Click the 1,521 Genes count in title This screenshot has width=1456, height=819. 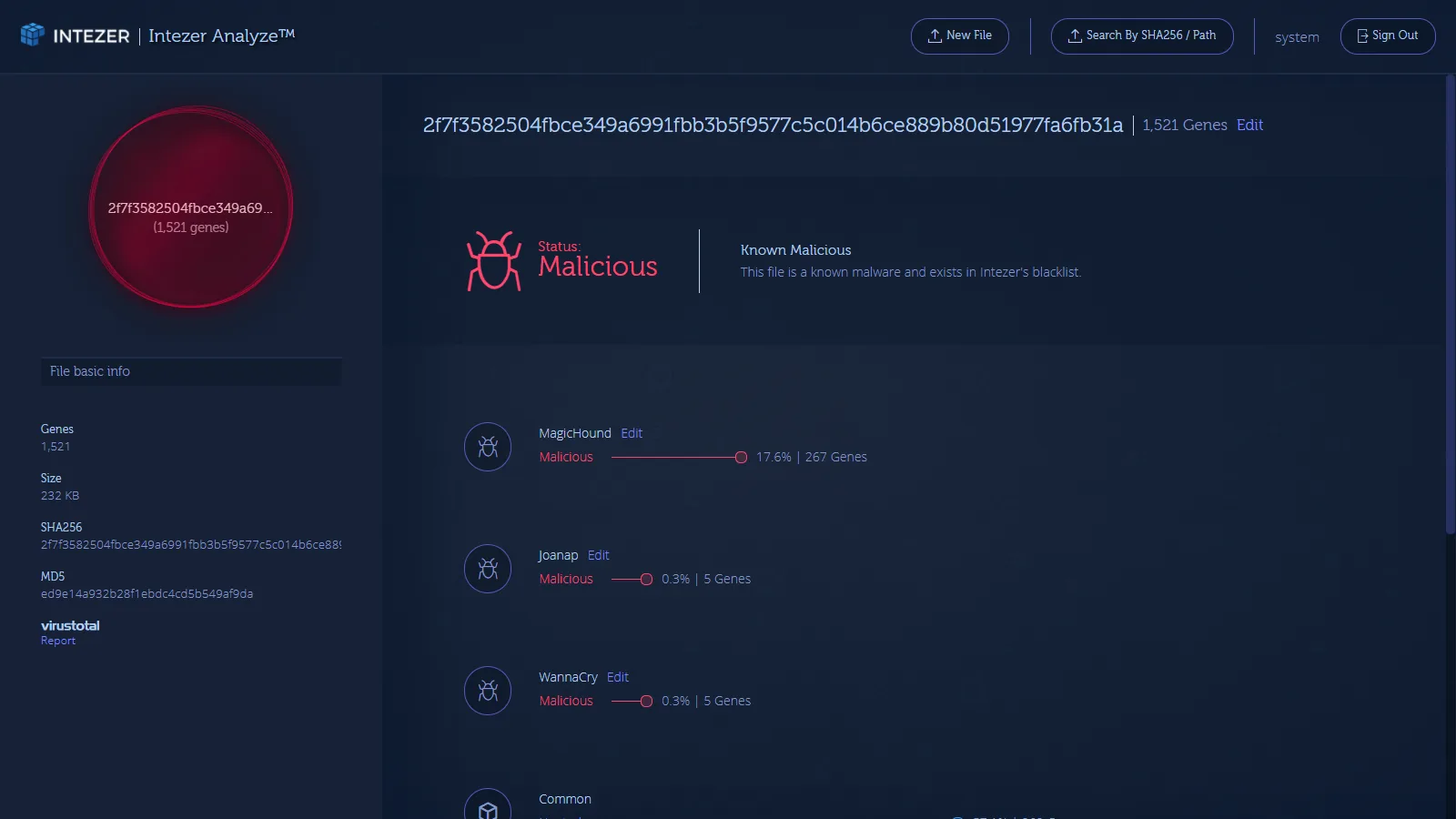click(1185, 125)
